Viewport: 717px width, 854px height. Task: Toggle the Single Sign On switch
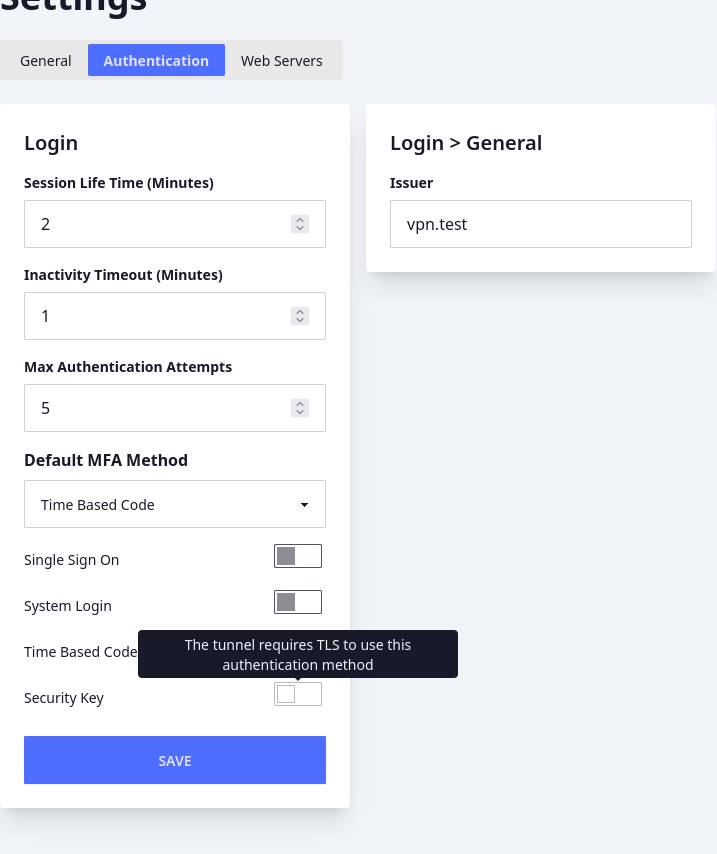pyautogui.click(x=298, y=556)
